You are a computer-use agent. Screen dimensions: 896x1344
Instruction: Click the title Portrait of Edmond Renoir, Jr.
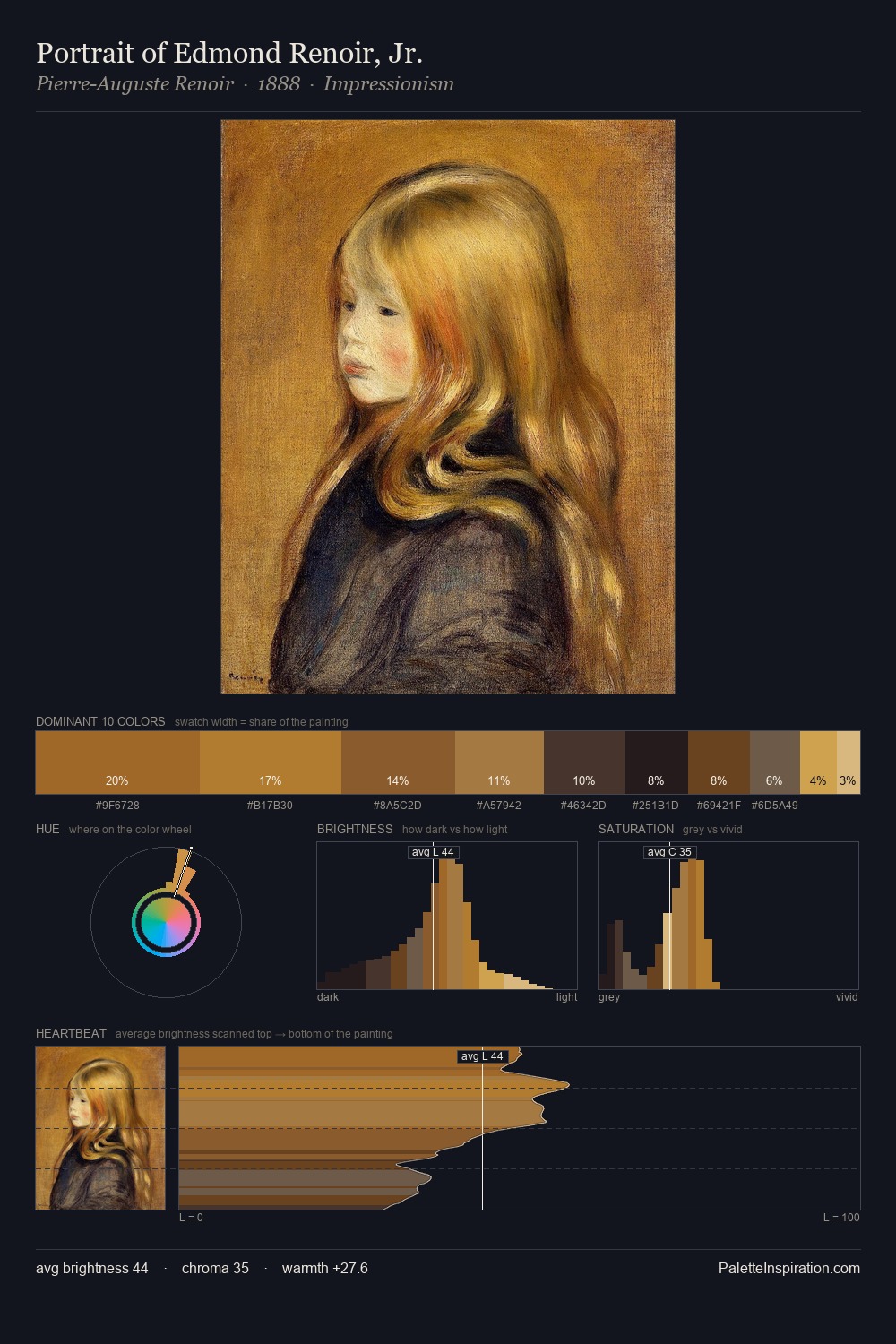click(x=229, y=53)
